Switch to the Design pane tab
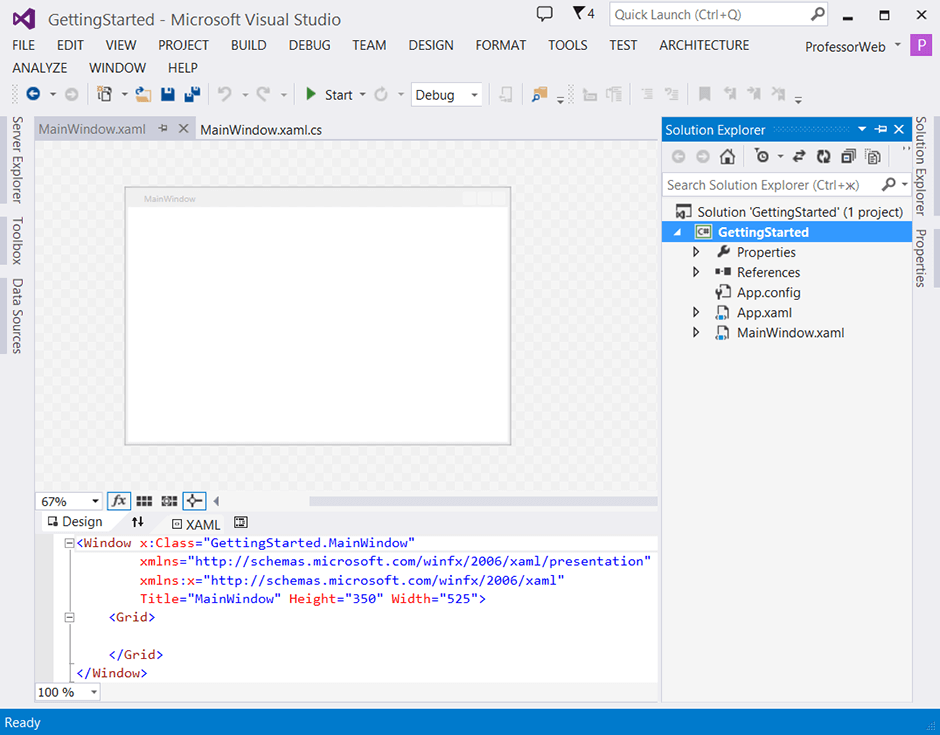This screenshot has height=735, width=940. tap(76, 522)
